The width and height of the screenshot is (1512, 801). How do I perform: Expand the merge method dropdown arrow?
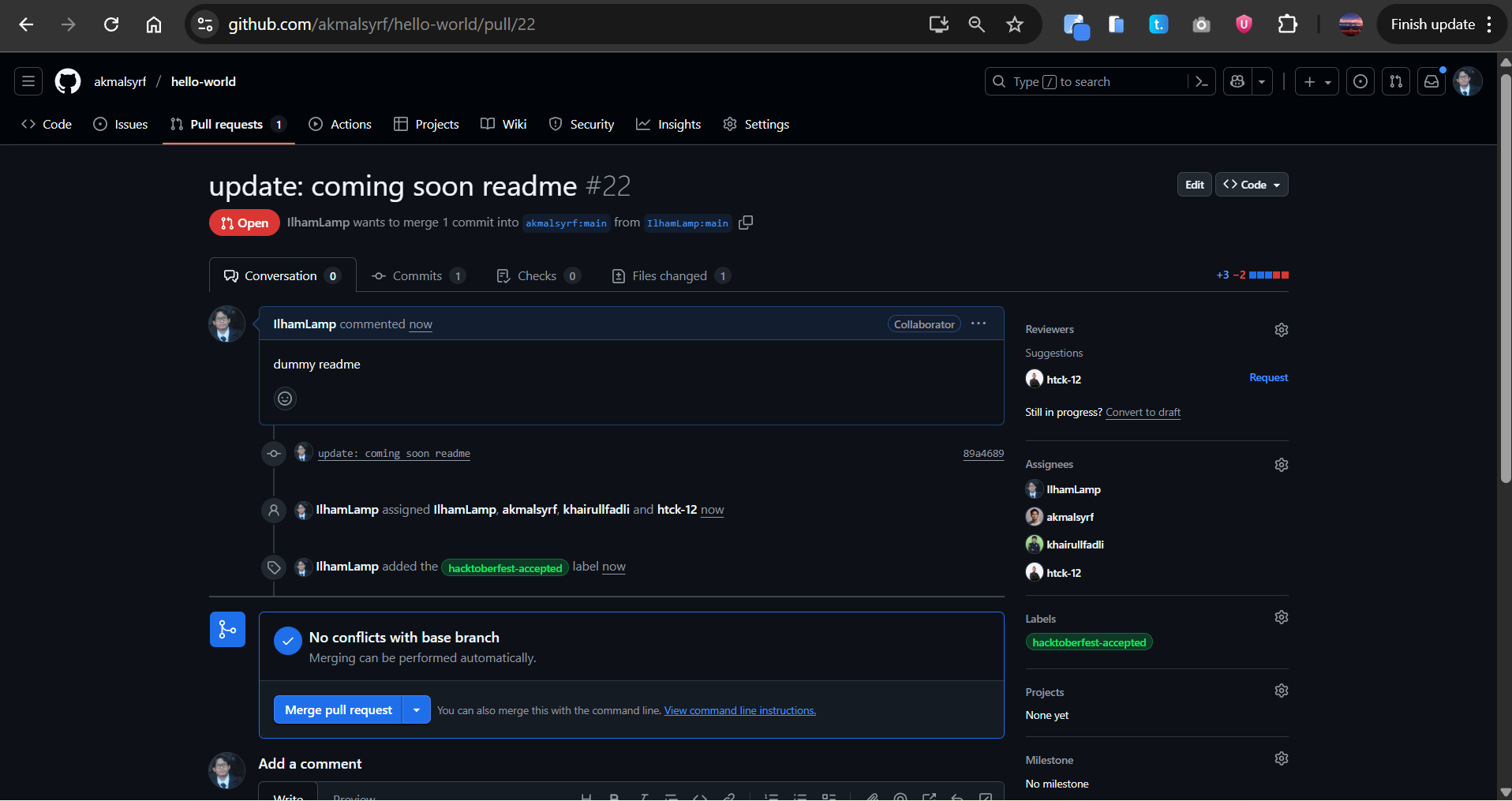(417, 709)
